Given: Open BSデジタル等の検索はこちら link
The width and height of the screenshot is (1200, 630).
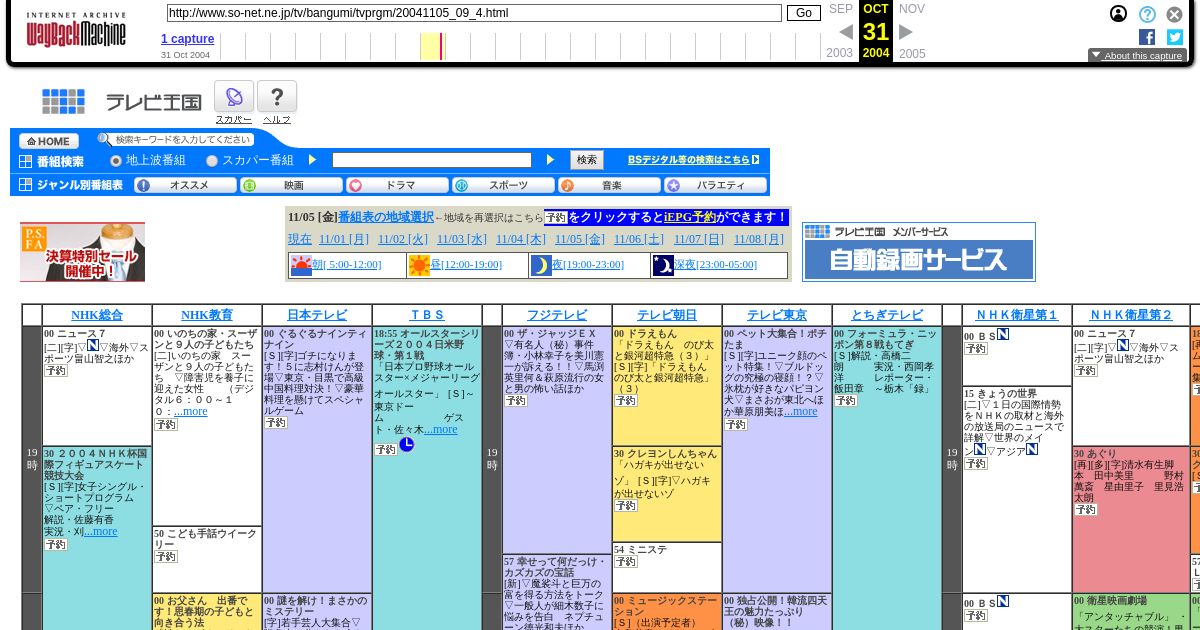Looking at the screenshot, I should tap(693, 160).
